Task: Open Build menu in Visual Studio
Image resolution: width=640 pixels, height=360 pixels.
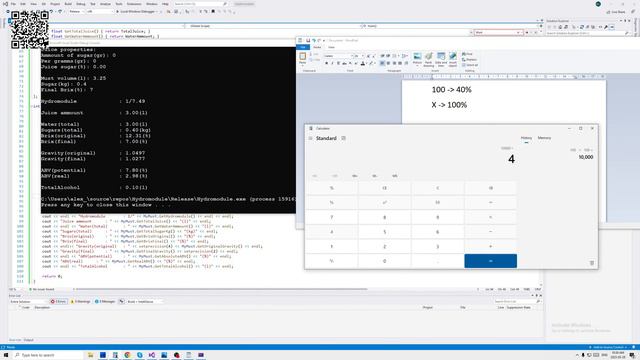Action: 68,4
